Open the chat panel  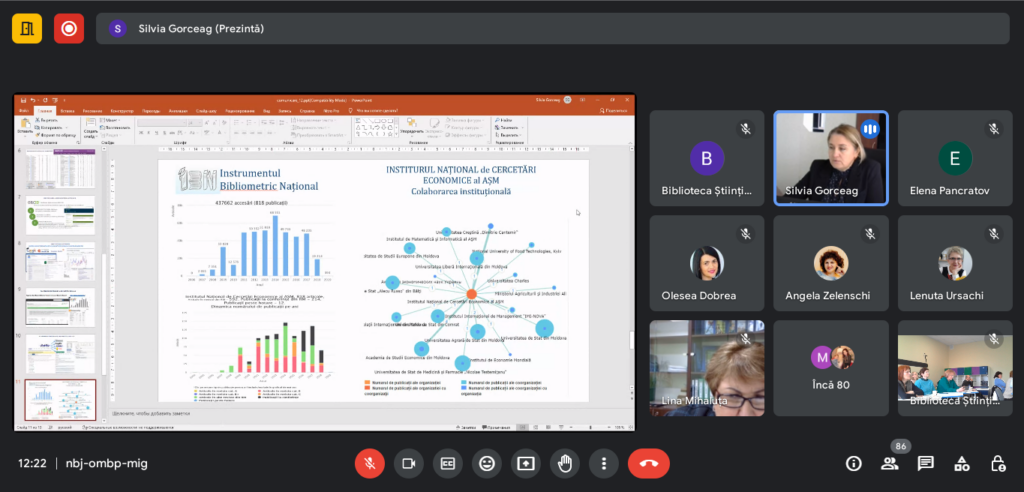925,463
